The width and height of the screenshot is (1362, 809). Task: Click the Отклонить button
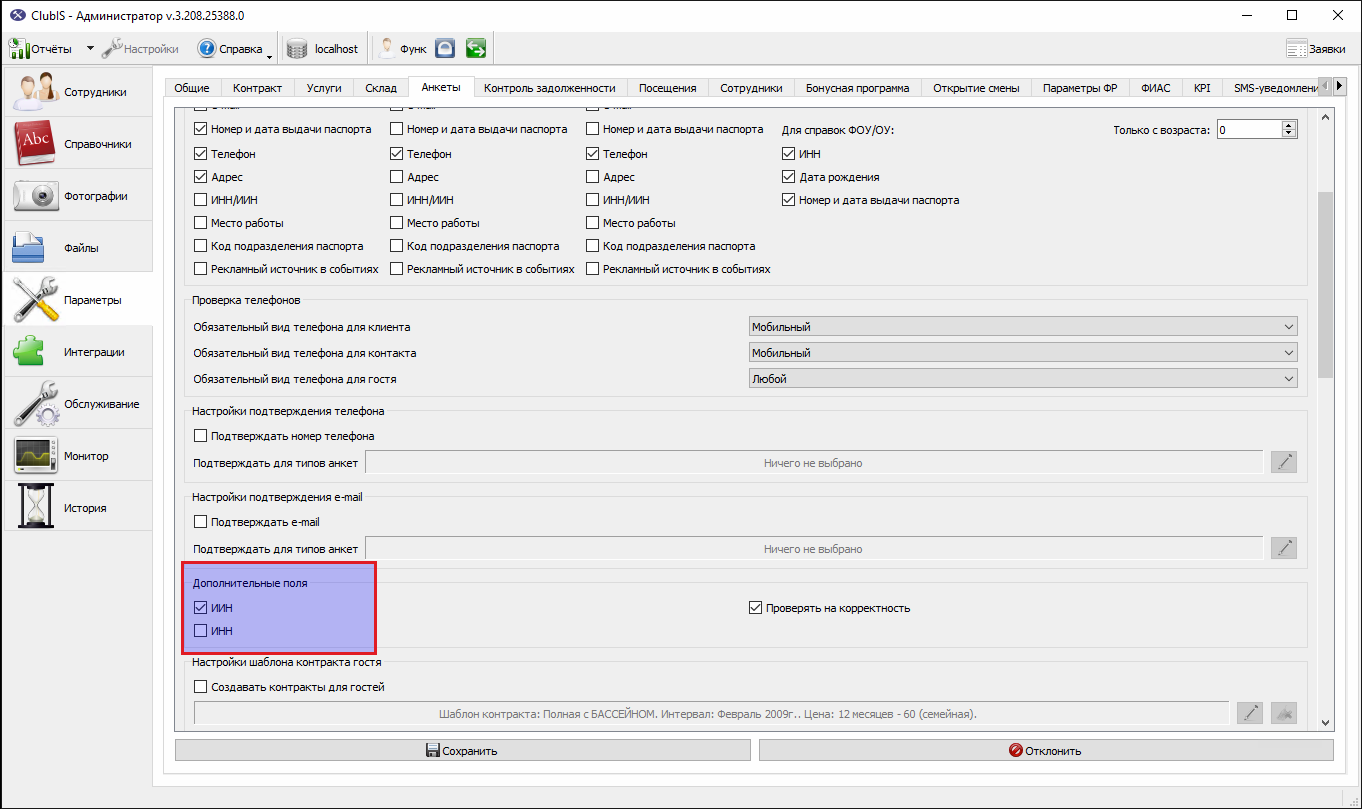coord(1046,751)
